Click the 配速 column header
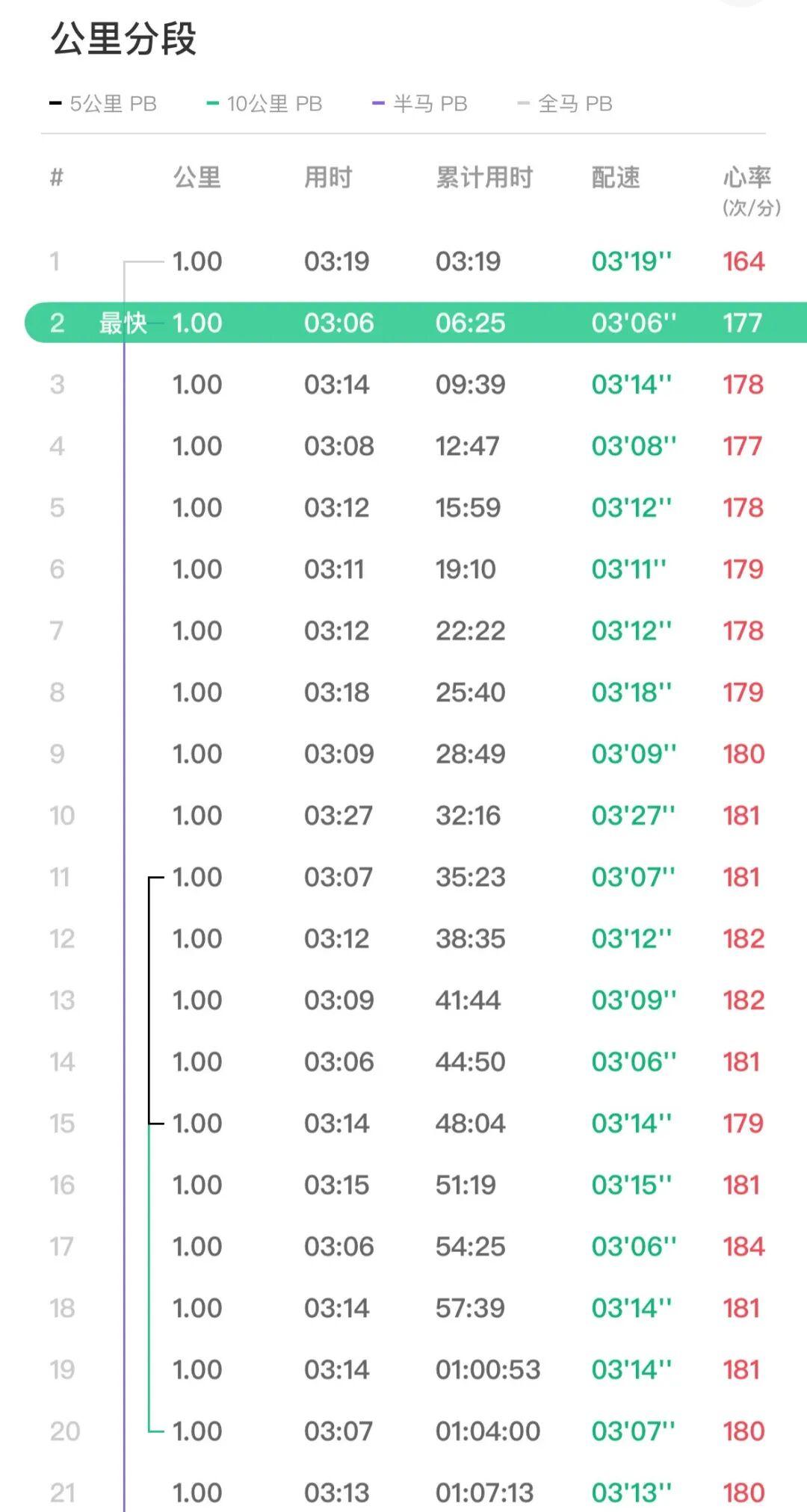807x1512 pixels. coord(616,178)
